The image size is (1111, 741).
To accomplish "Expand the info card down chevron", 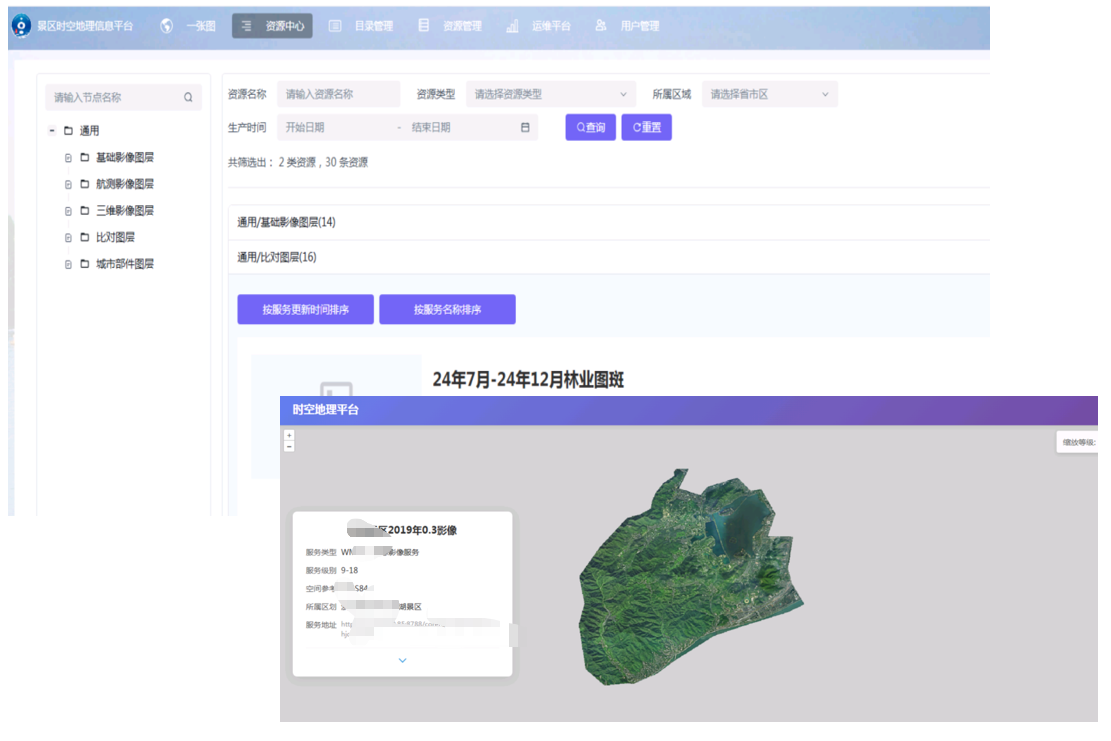I will (x=402, y=660).
